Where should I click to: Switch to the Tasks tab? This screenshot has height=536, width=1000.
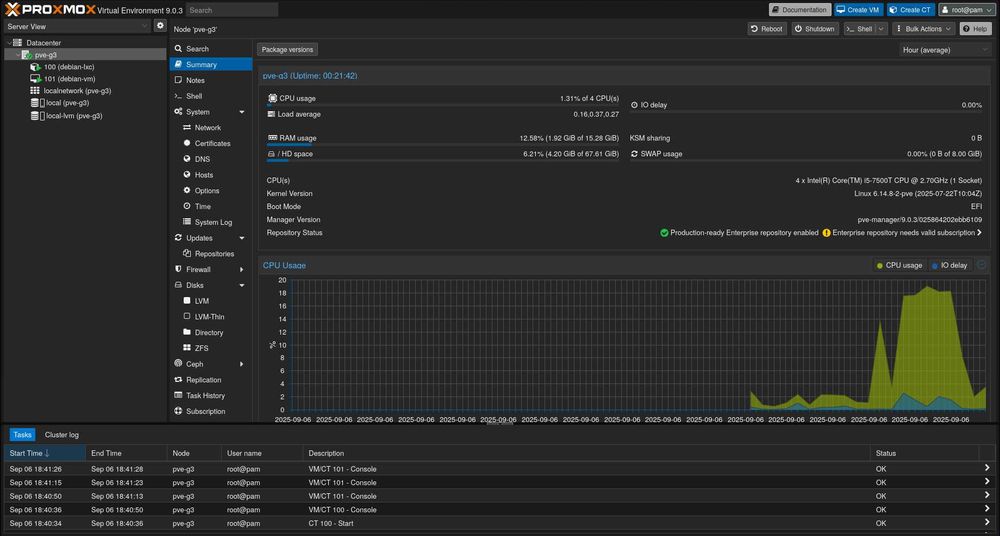(22, 435)
